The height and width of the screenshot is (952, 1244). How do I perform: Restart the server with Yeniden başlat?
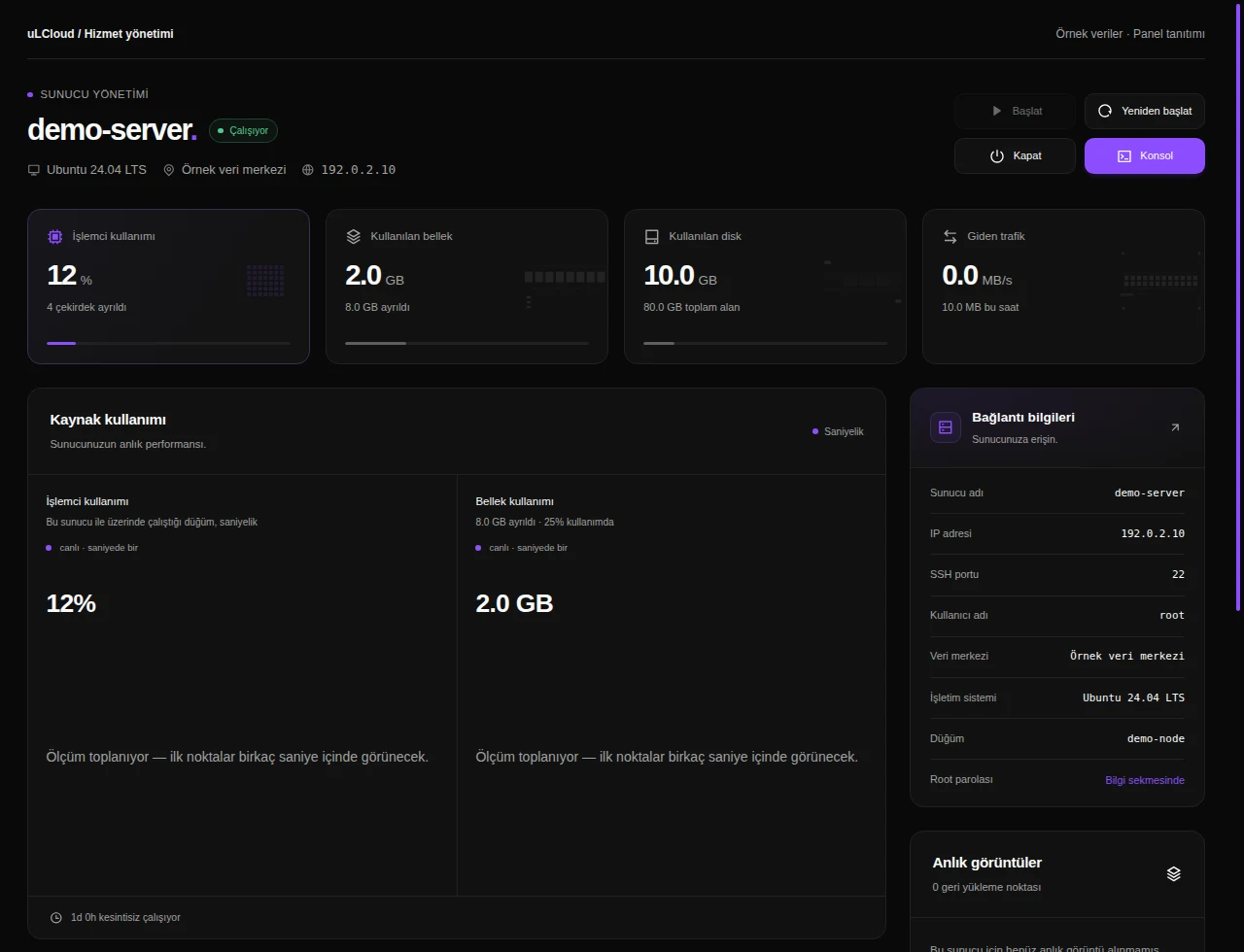click(1145, 111)
